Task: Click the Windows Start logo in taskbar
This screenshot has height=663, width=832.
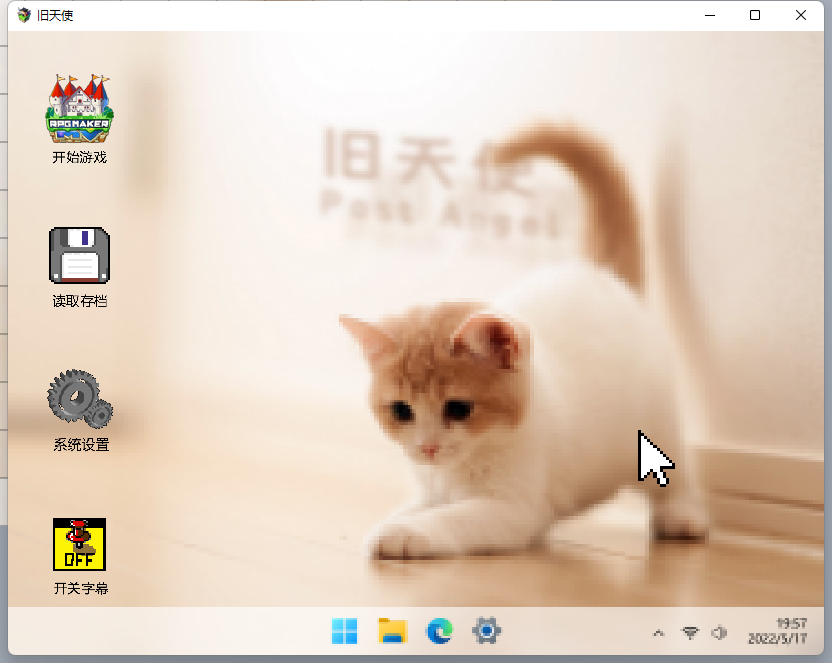Action: pyautogui.click(x=344, y=631)
